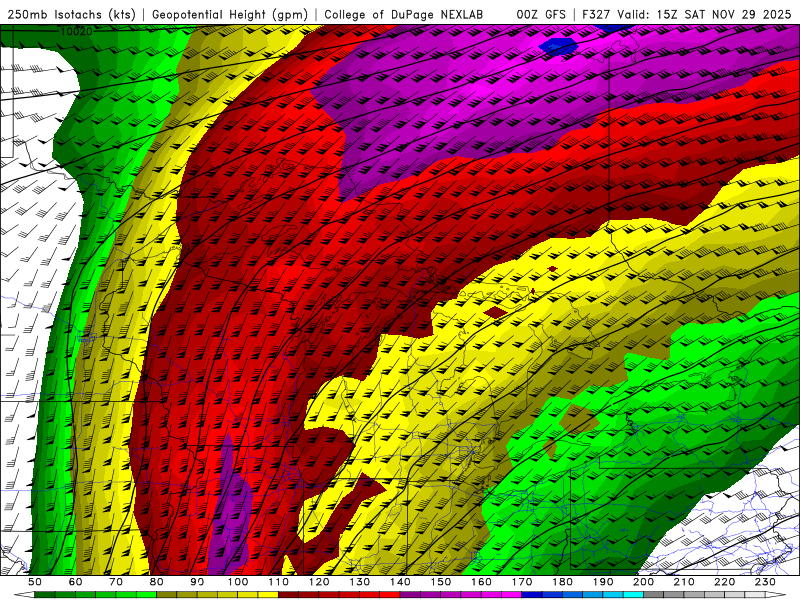The image size is (800, 600).
Task: Click the '100' color scale label
Action: pyautogui.click(x=238, y=582)
